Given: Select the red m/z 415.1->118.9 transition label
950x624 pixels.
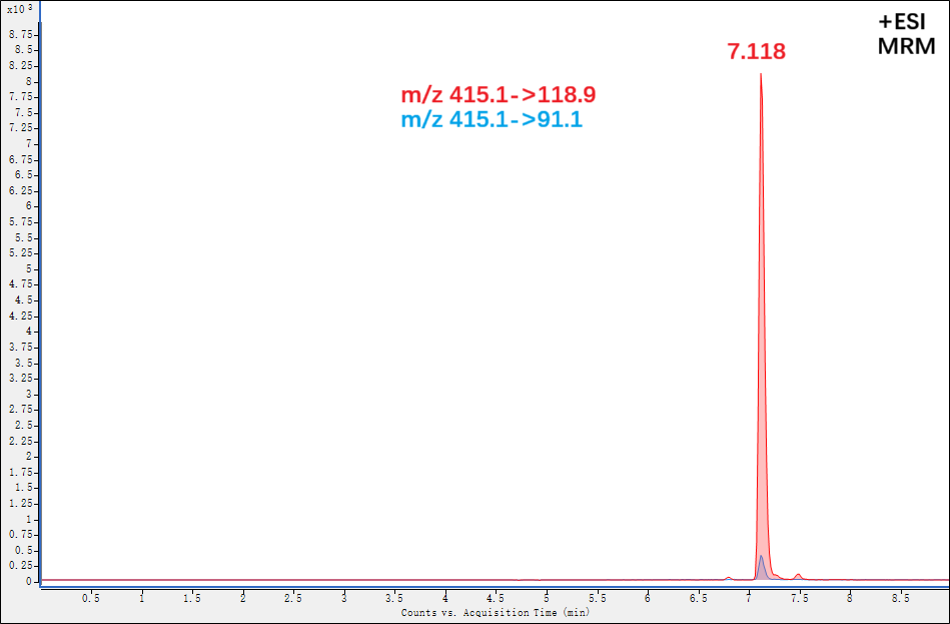Looking at the screenshot, I should click(498, 96).
